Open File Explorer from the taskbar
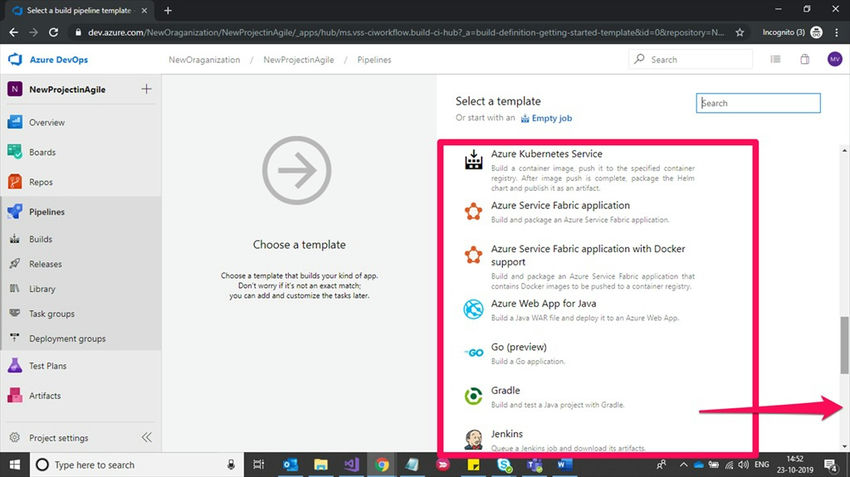Screen dimensions: 850x477 click(321, 465)
